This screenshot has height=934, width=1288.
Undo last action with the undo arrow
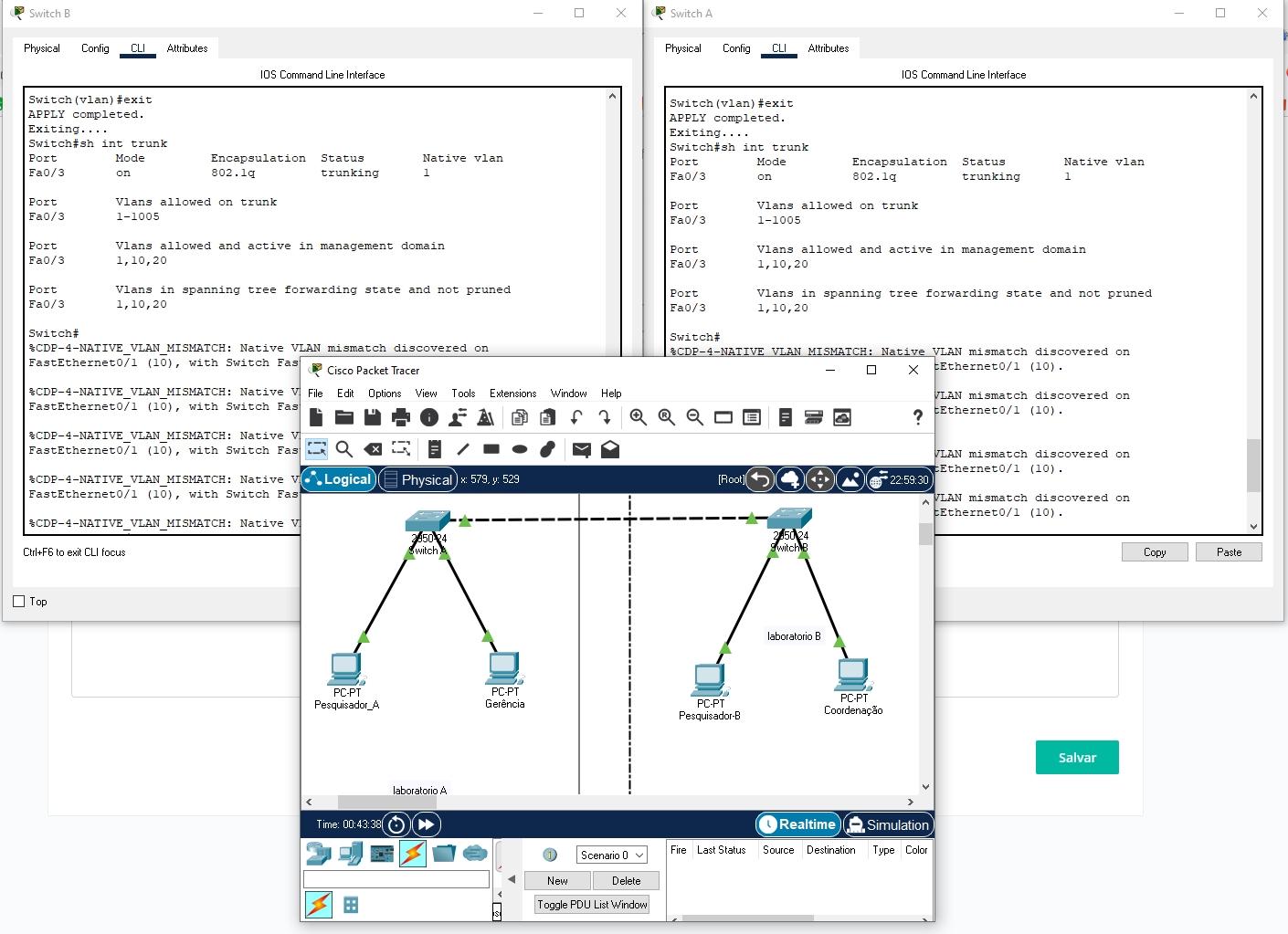point(575,417)
